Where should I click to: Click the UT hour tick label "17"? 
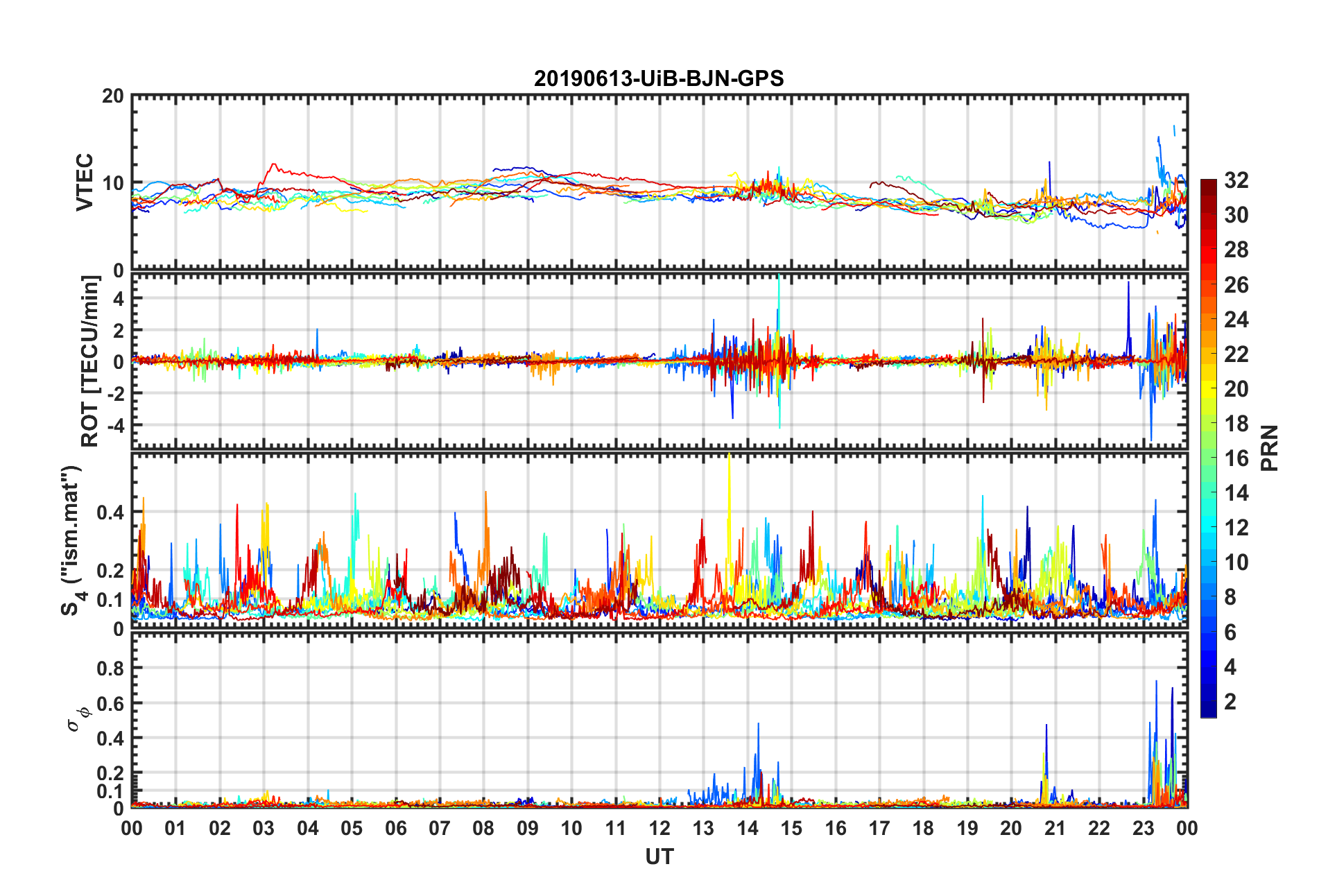[879, 828]
